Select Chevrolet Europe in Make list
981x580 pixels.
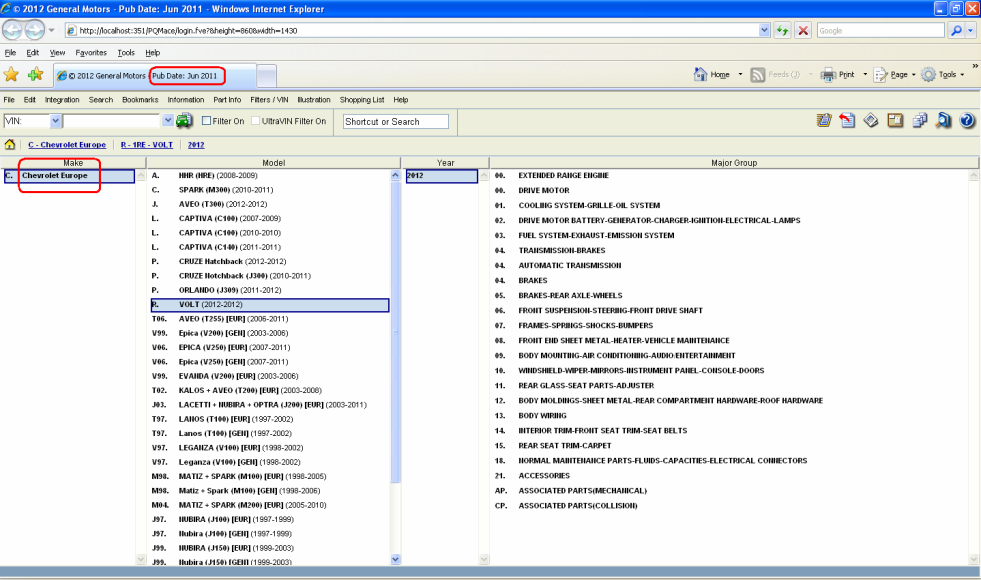(69, 176)
